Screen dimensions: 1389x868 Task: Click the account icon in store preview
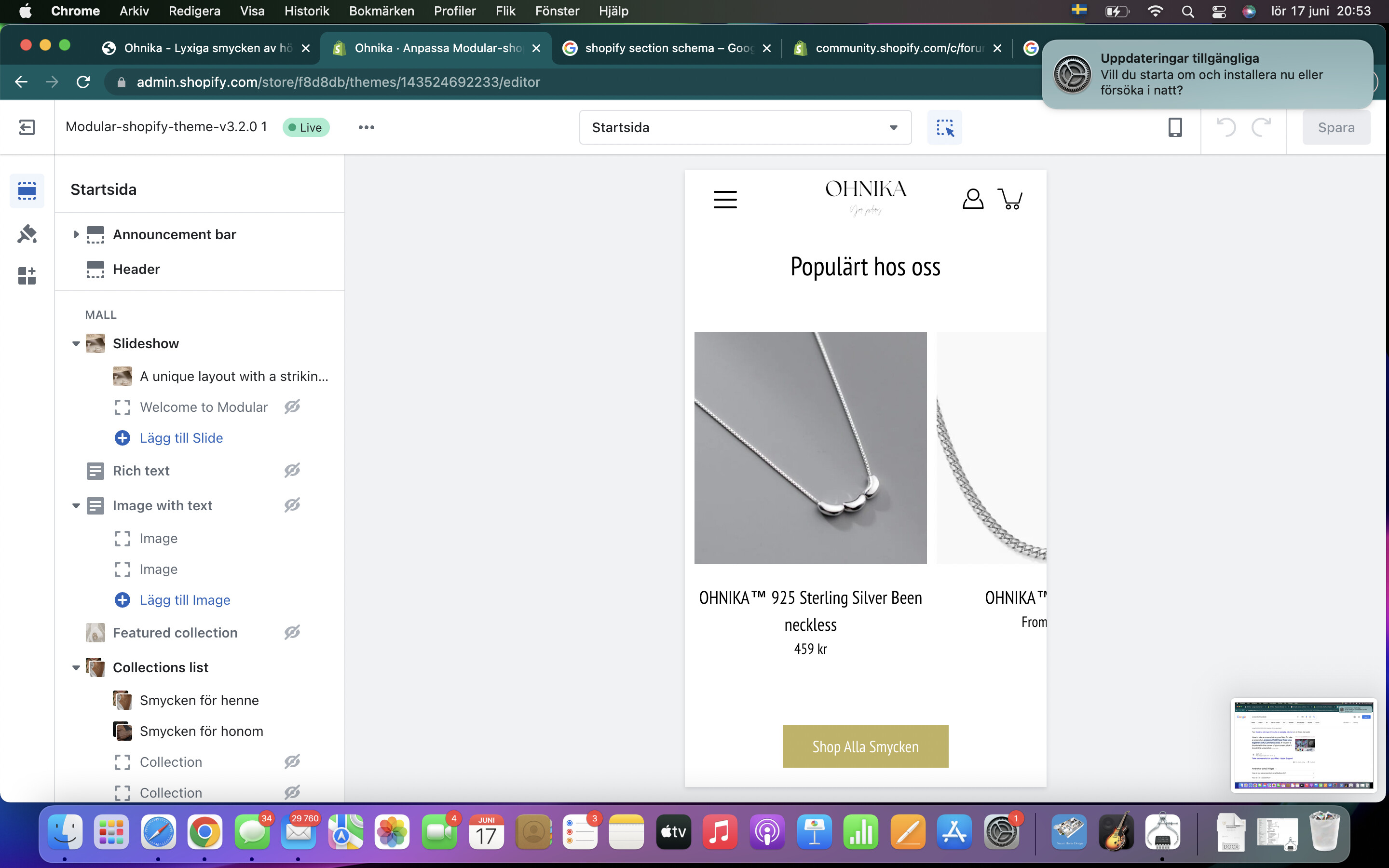[x=973, y=199]
